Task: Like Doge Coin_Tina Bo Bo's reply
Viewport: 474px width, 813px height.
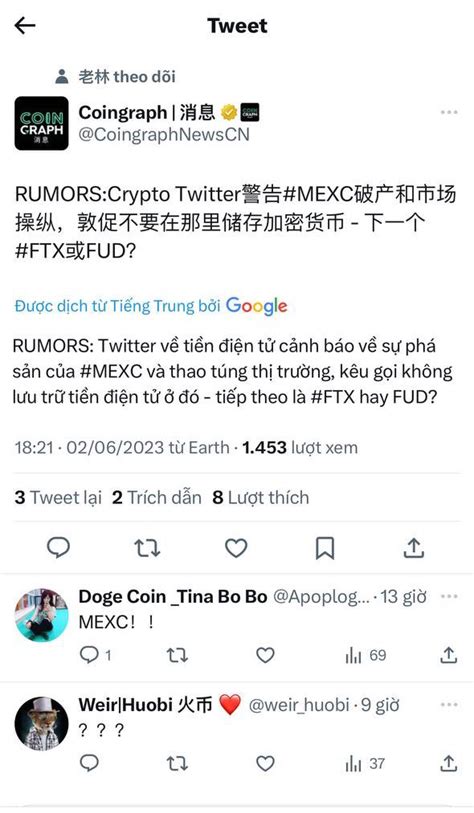Action: click(265, 655)
